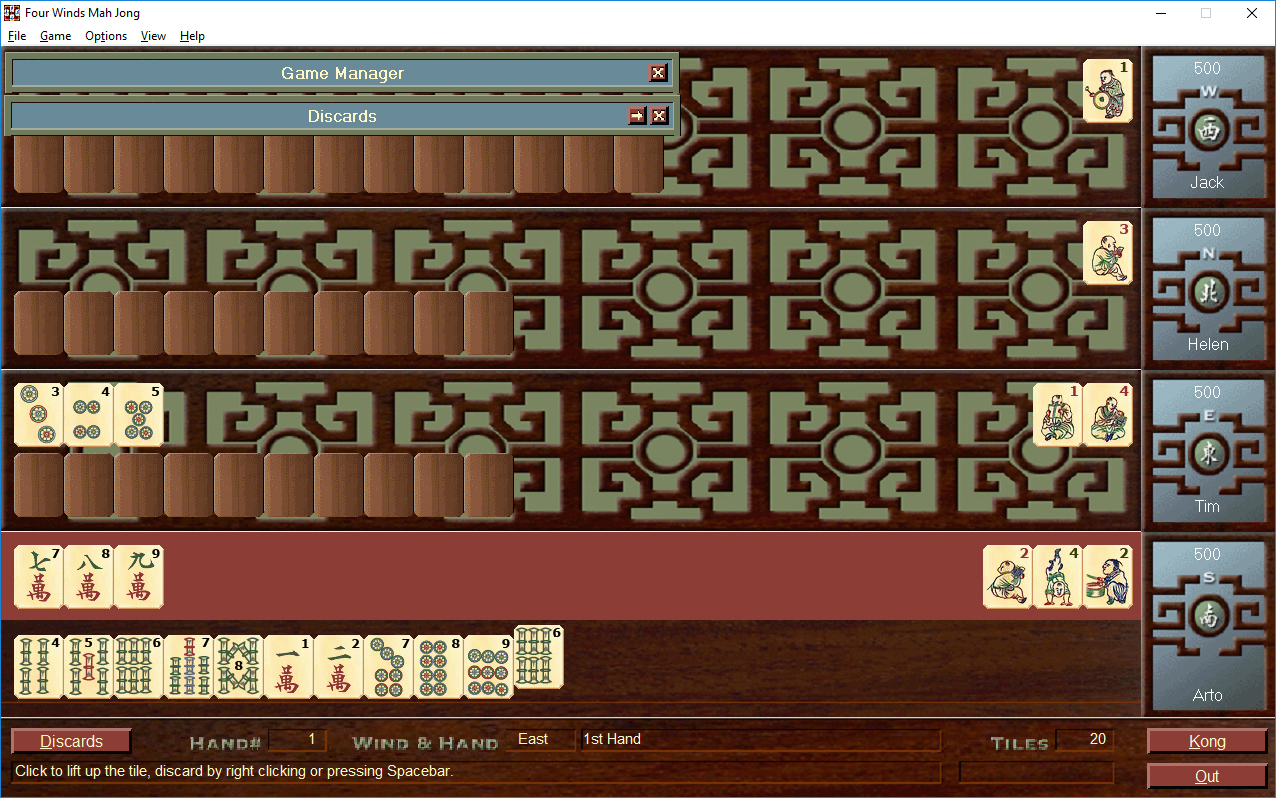Image resolution: width=1276 pixels, height=798 pixels.
Task: Click the status bar discard hint text
Action: tap(234, 772)
